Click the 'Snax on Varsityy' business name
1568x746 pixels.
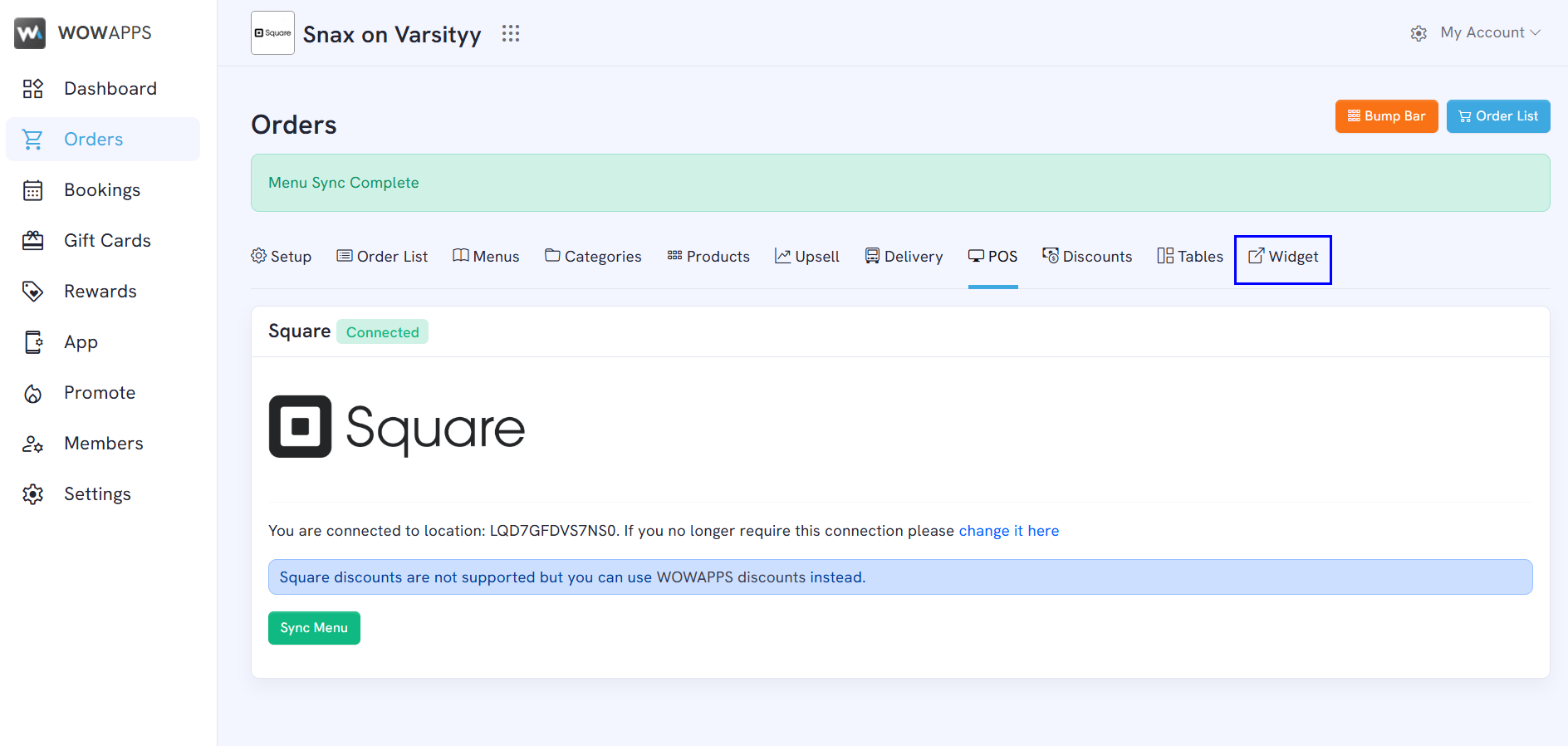[x=392, y=34]
